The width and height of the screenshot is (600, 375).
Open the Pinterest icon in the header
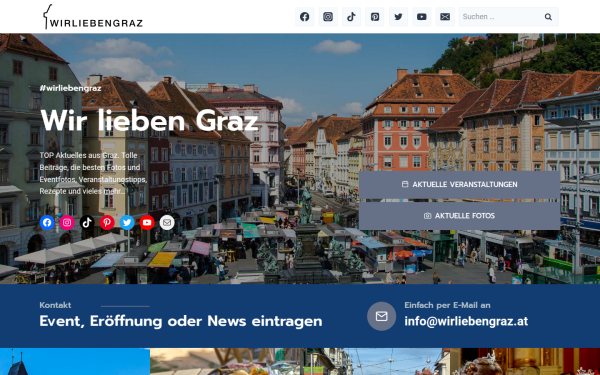375,17
